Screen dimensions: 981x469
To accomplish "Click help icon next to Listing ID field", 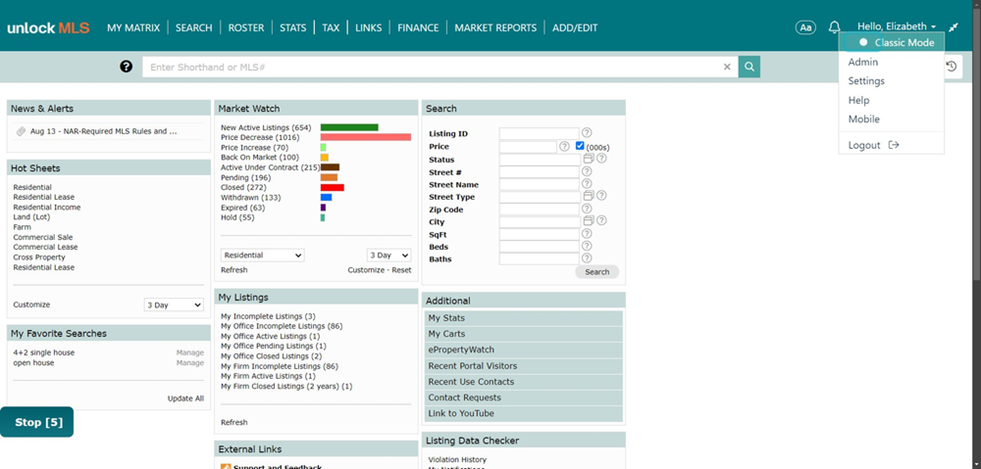I will pos(587,133).
